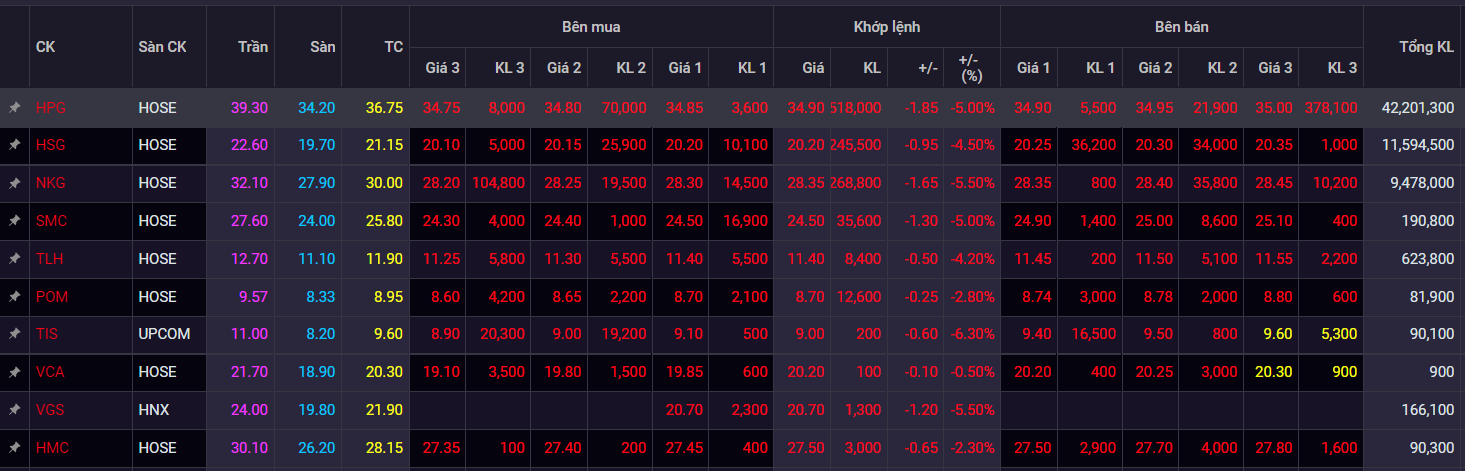Click the TC column header
This screenshot has height=471, width=1465.
[394, 47]
